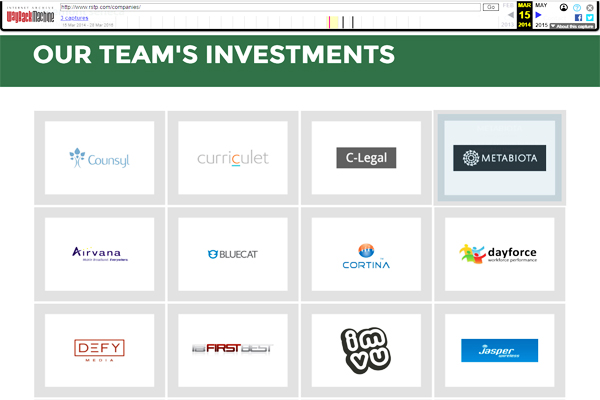Viewport: 600px width, 400px height.
Task: Click the Wayback Machine logo
Action: [x=29, y=17]
